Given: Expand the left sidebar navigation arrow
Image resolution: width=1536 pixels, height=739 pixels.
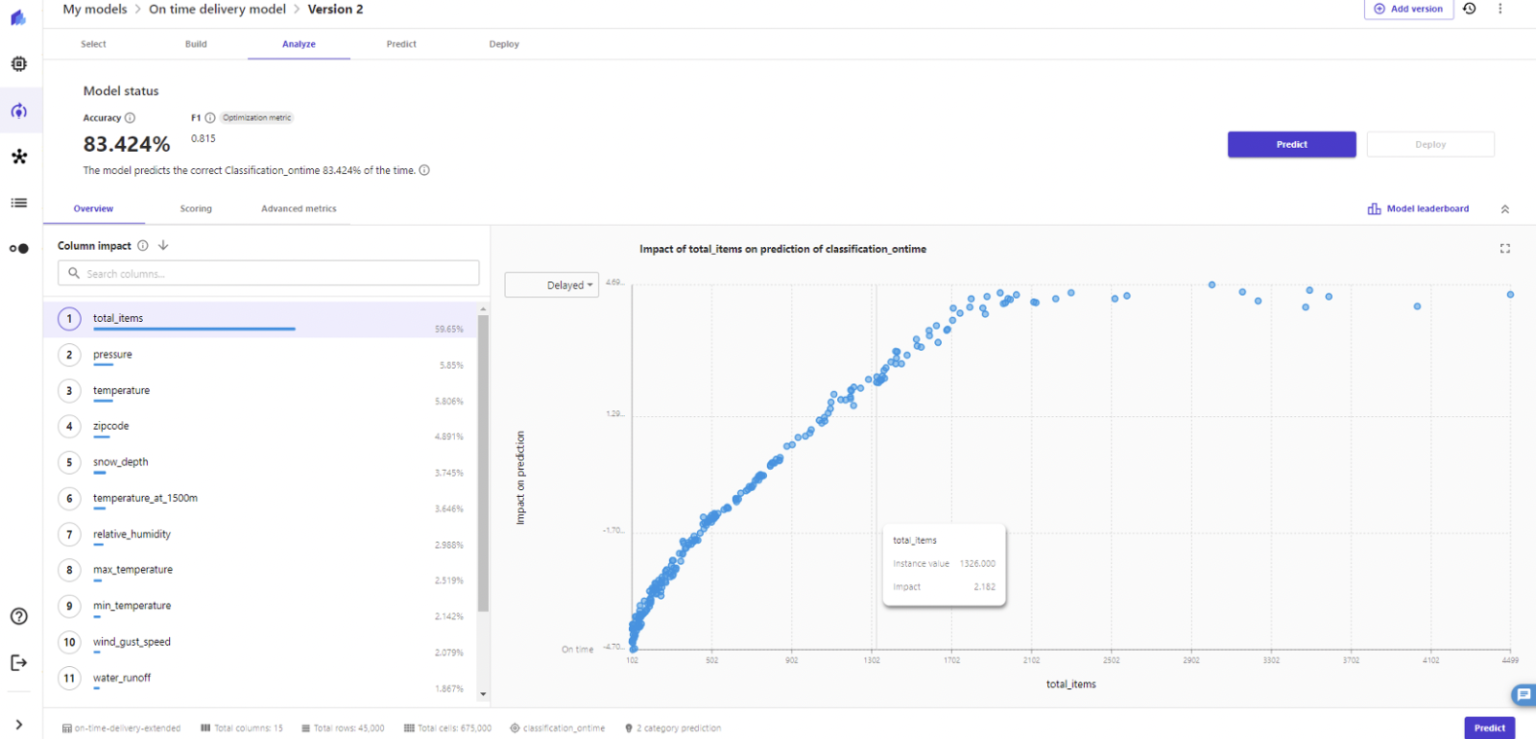Looking at the screenshot, I should (x=18, y=725).
